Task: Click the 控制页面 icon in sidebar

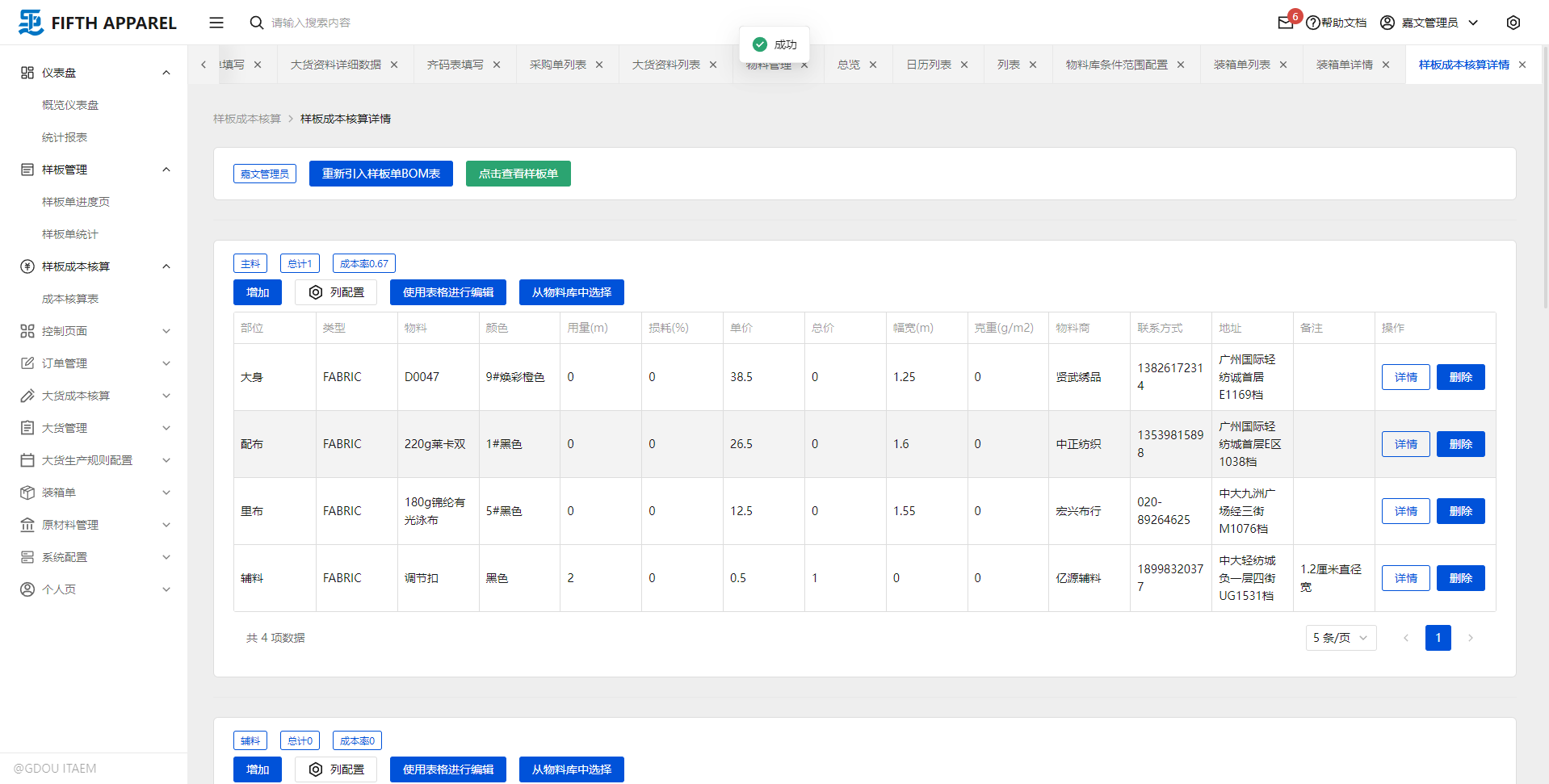Action: pyautogui.click(x=27, y=331)
